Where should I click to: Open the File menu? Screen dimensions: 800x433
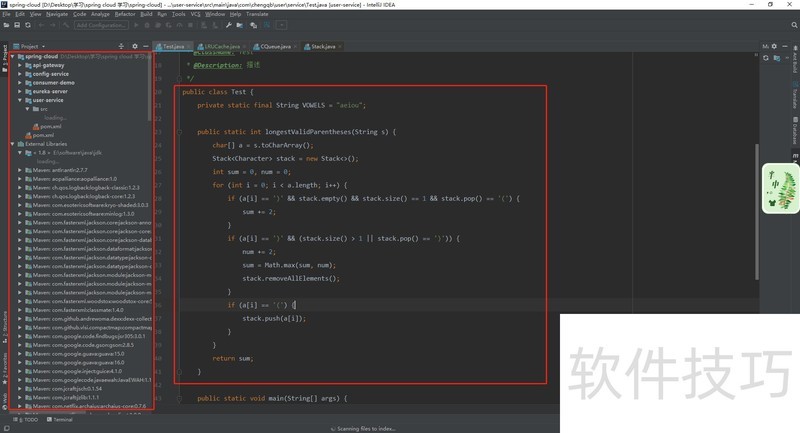(x=6, y=14)
